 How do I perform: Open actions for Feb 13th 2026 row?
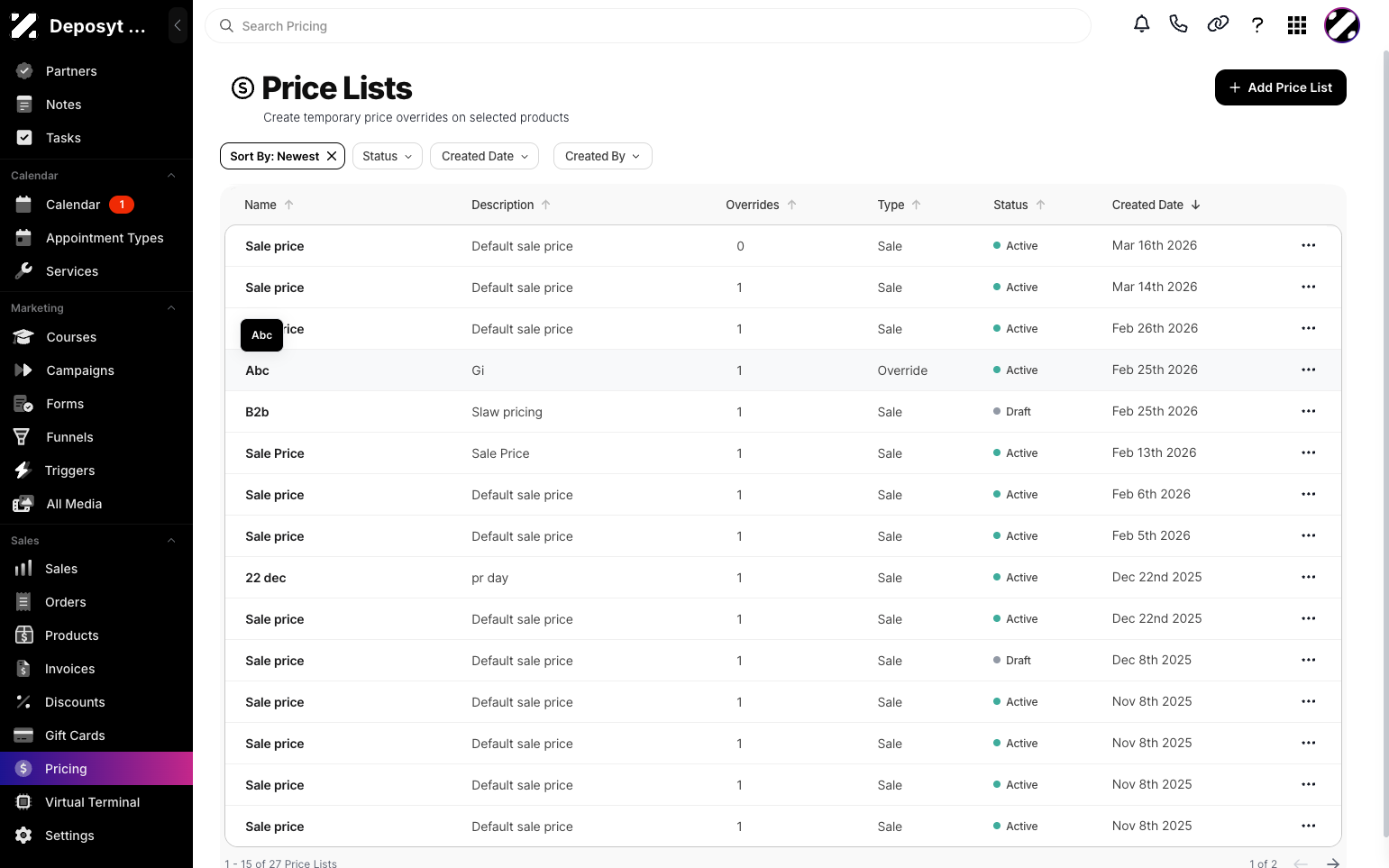click(x=1309, y=452)
